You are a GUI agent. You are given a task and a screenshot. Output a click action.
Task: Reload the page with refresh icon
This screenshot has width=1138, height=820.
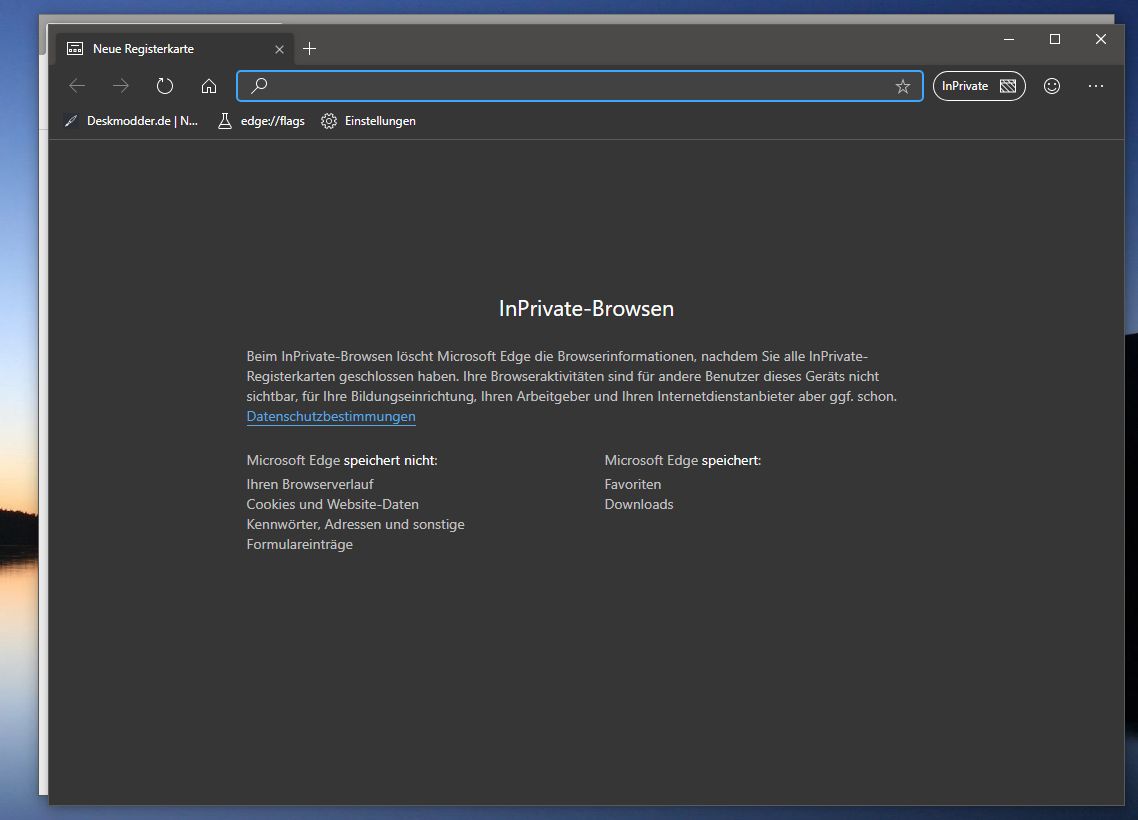pos(165,86)
